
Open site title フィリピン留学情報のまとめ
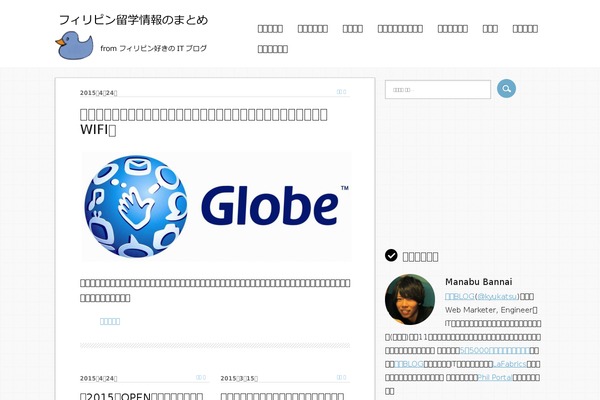point(134,20)
